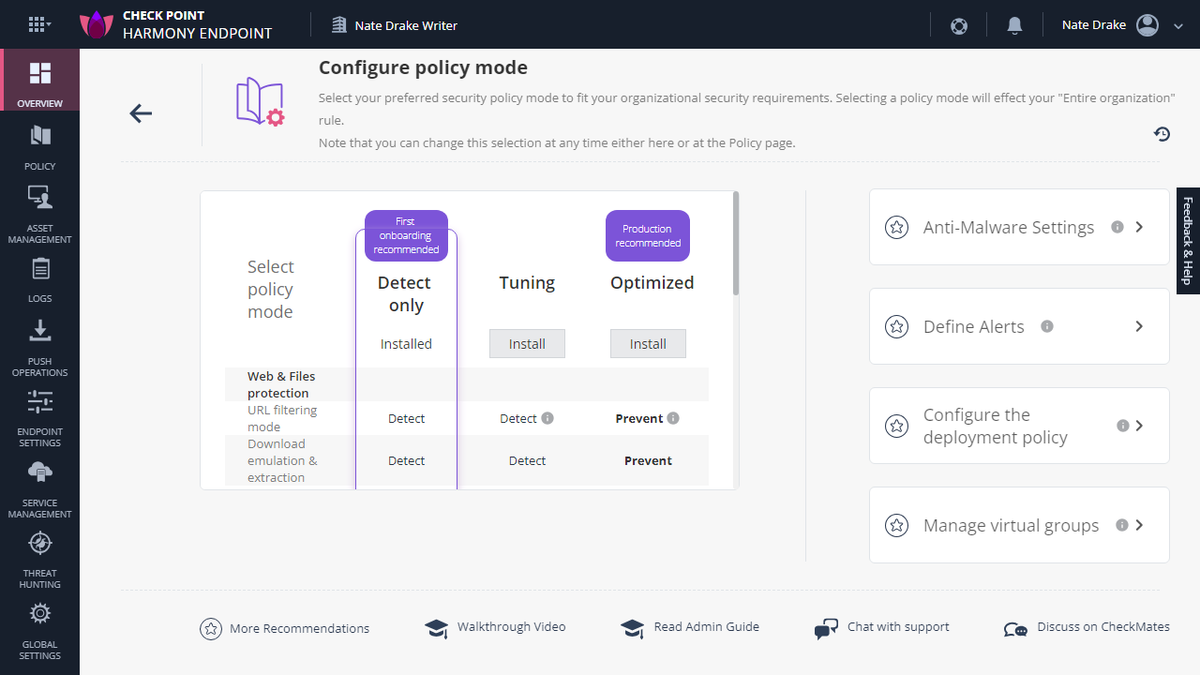The image size is (1200, 675).
Task: Click the revision history clock icon
Action: coord(1161,133)
